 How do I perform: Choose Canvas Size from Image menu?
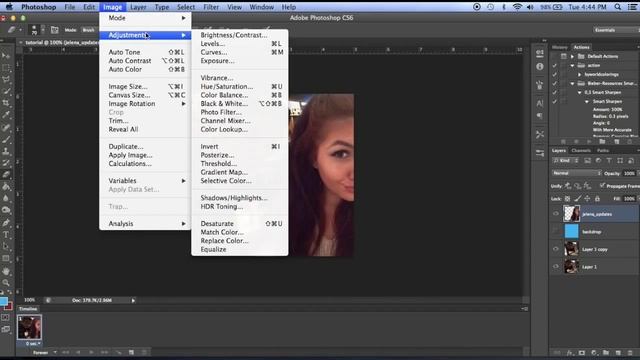tap(145, 95)
